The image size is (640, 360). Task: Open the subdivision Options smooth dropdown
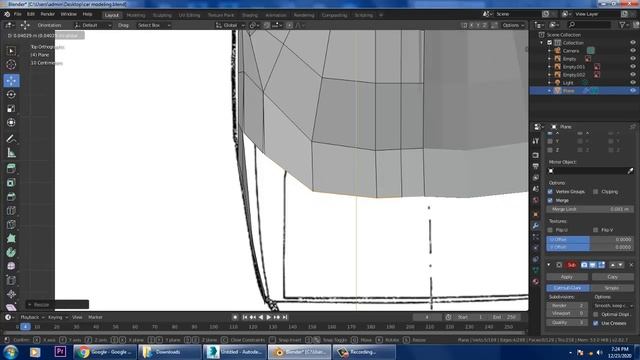tap(613, 305)
